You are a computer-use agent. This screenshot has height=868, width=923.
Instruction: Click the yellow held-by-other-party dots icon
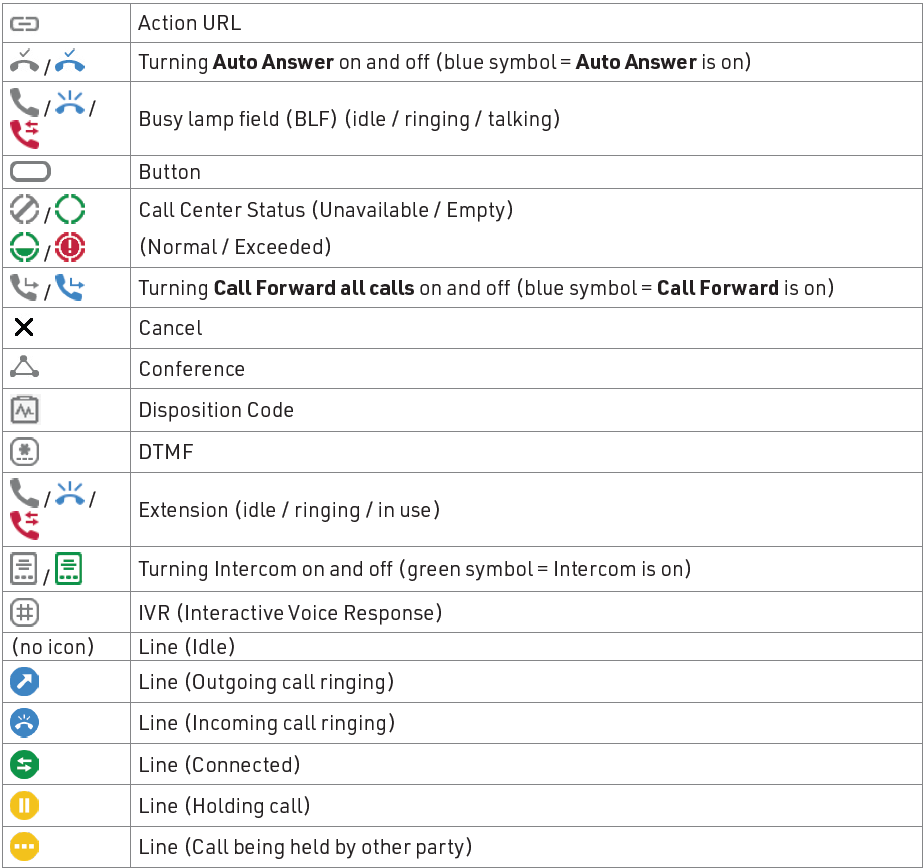click(x=24, y=847)
